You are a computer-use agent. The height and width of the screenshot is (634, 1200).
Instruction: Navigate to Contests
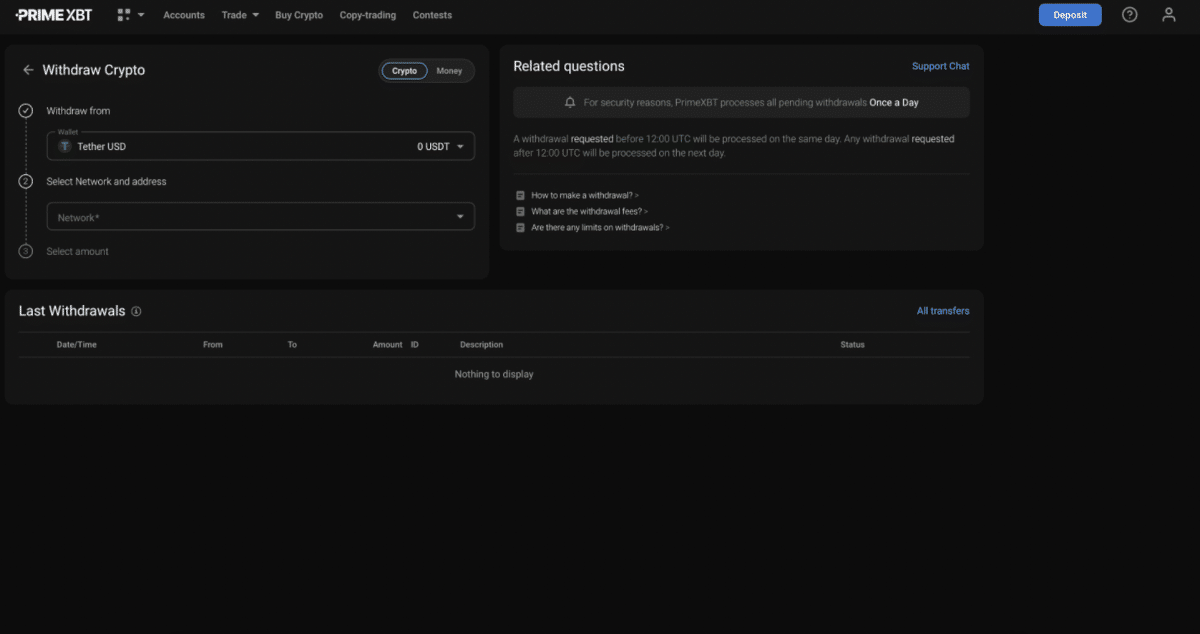(432, 15)
